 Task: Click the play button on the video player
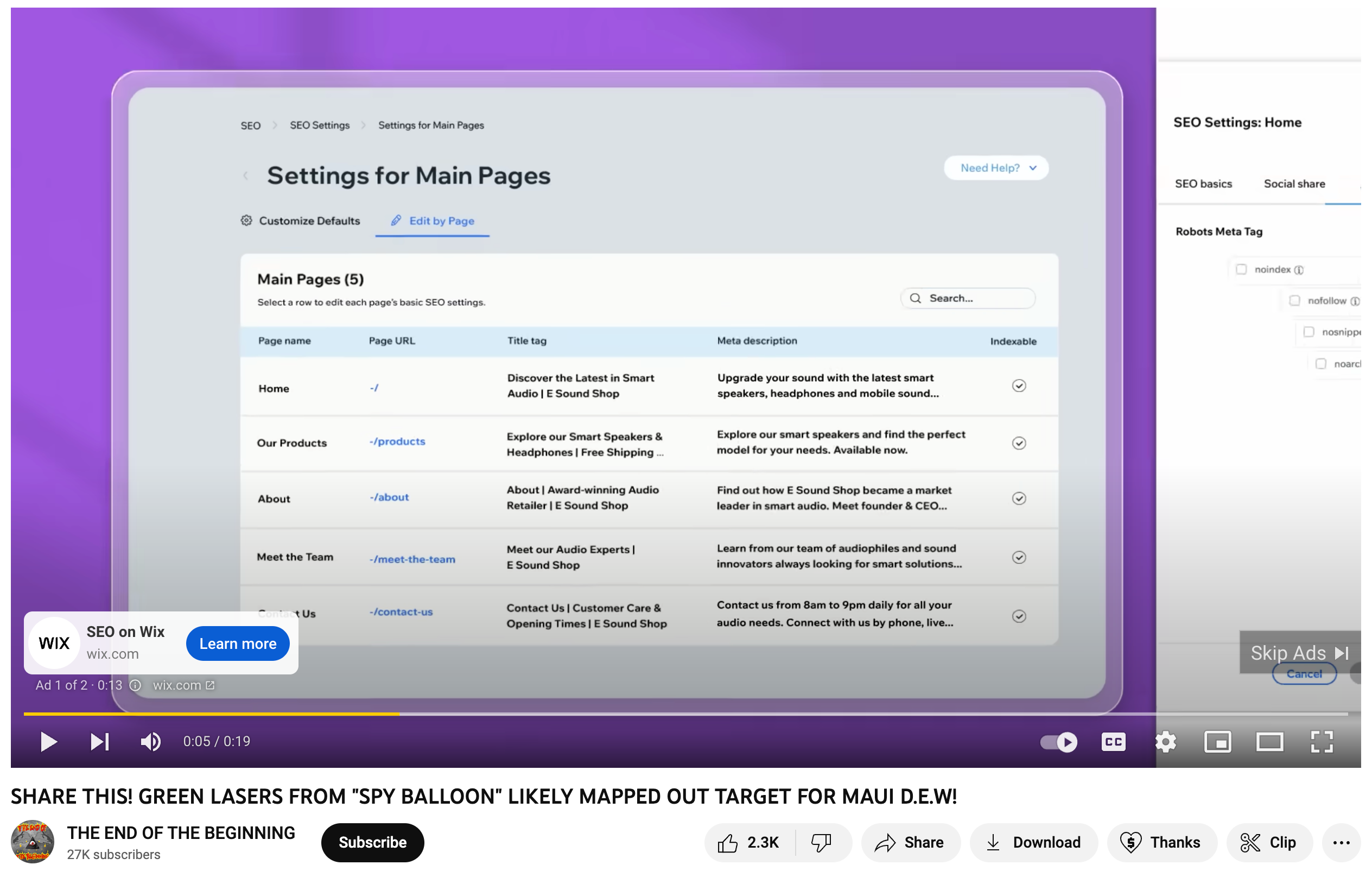48,741
